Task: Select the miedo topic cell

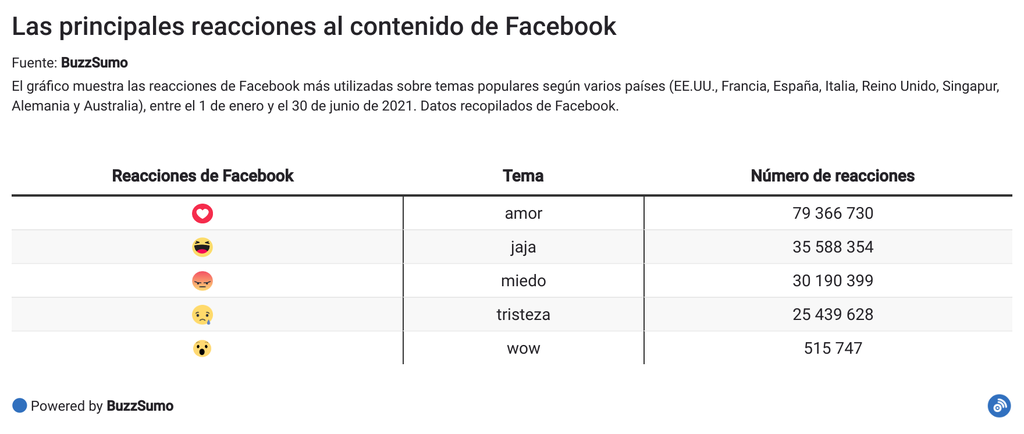Action: pyautogui.click(x=523, y=281)
